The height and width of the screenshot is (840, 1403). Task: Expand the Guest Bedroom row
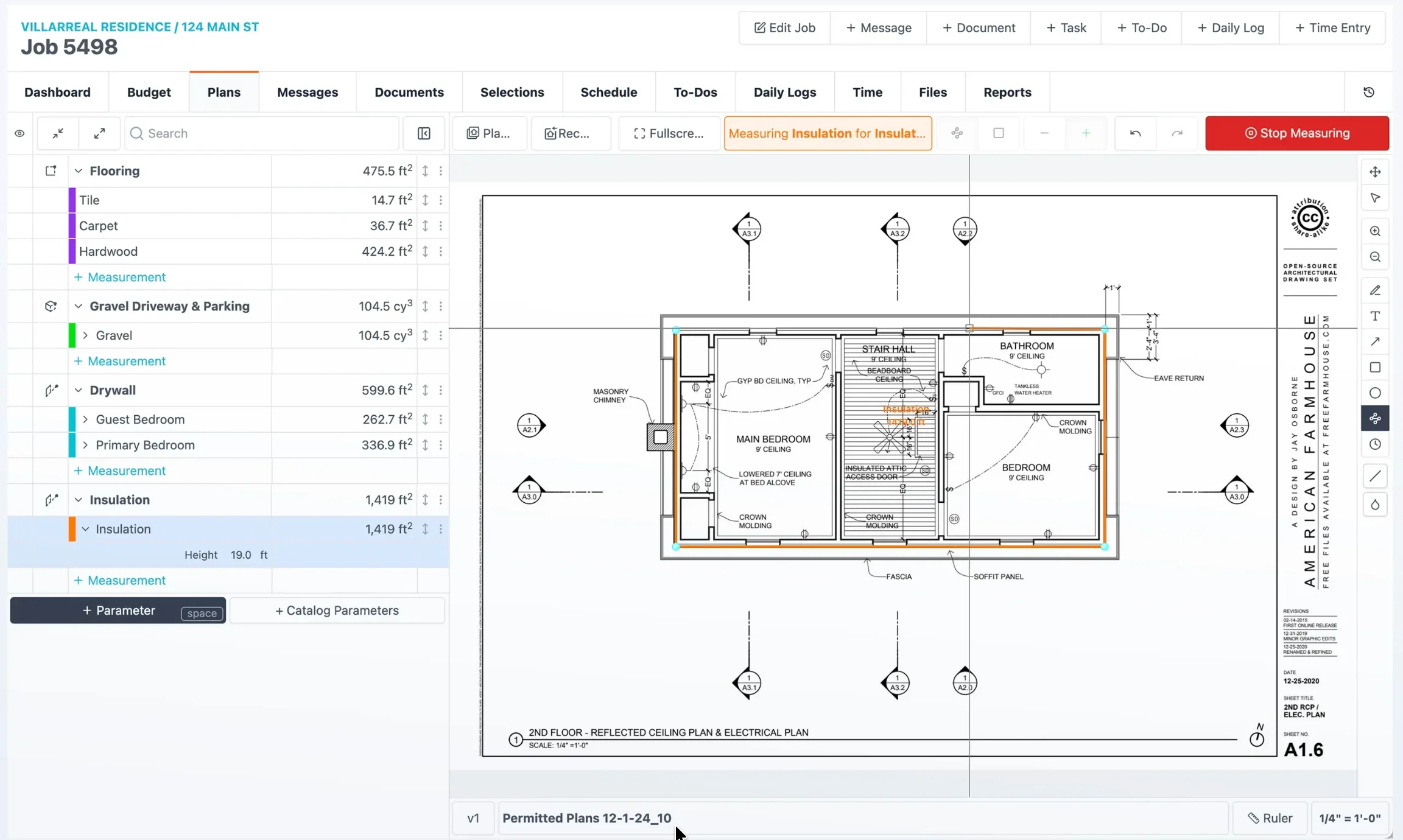tap(85, 419)
